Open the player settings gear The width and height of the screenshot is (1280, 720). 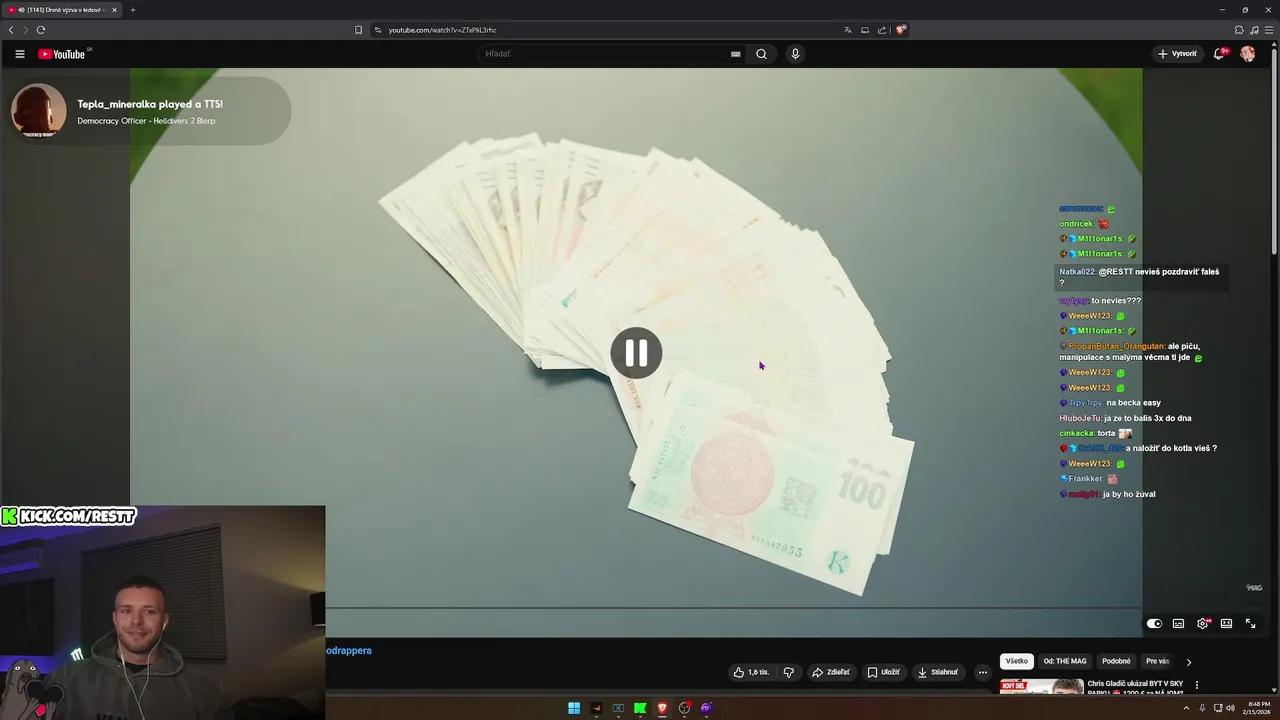click(x=1203, y=624)
